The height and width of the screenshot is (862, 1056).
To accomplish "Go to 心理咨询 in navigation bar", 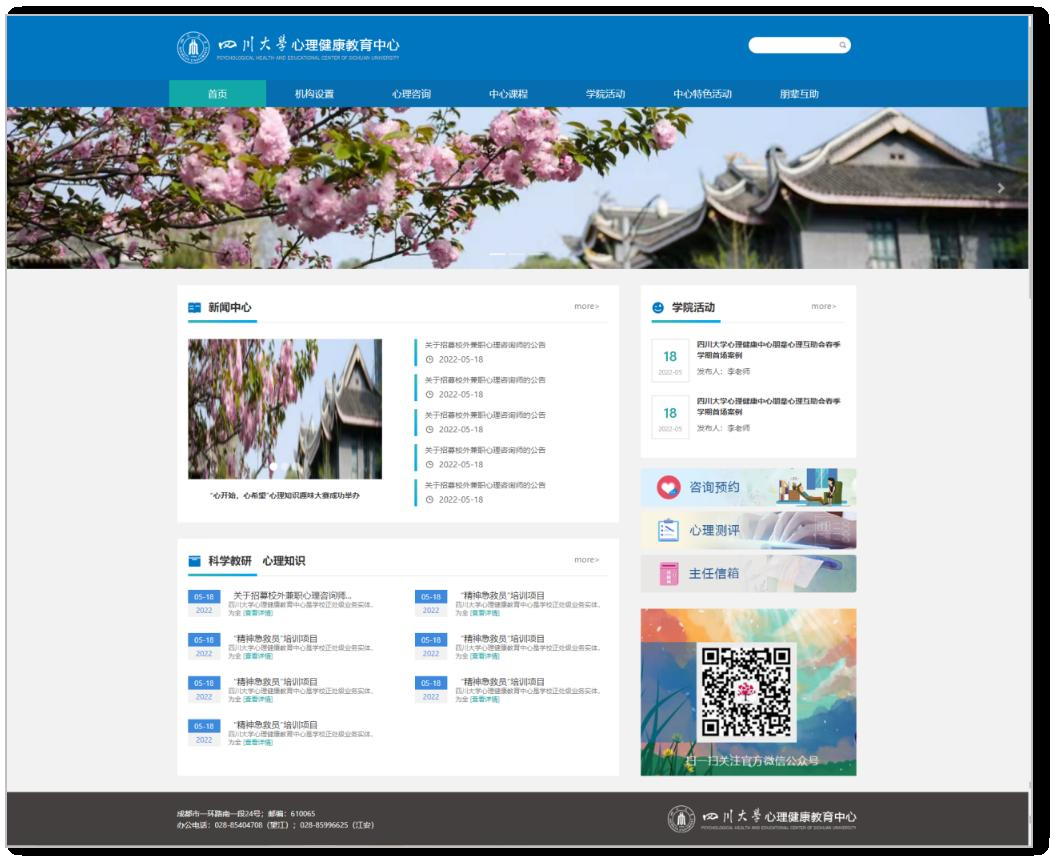I will (411, 94).
